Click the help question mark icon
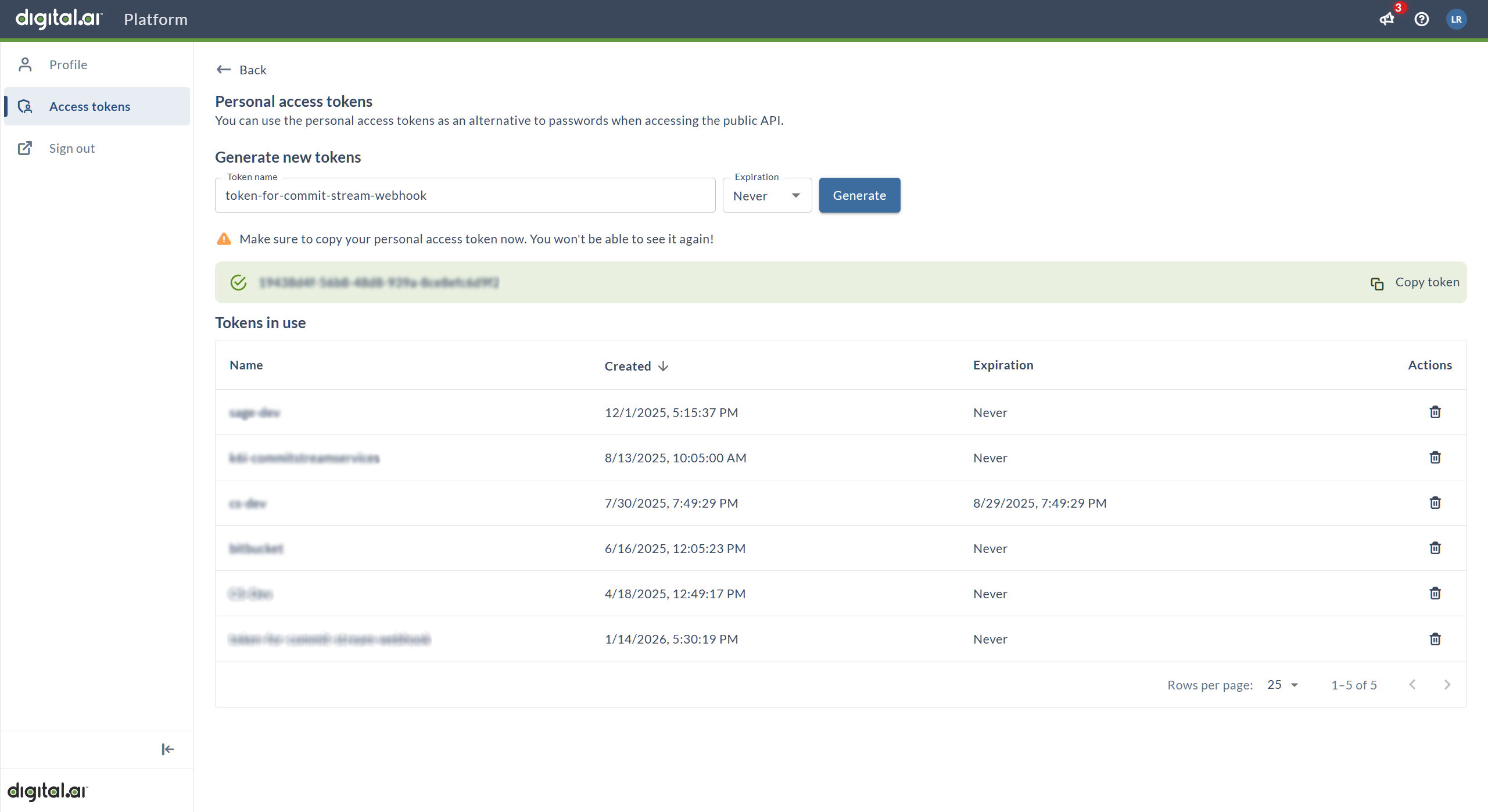The height and width of the screenshot is (812, 1488). [x=1422, y=19]
